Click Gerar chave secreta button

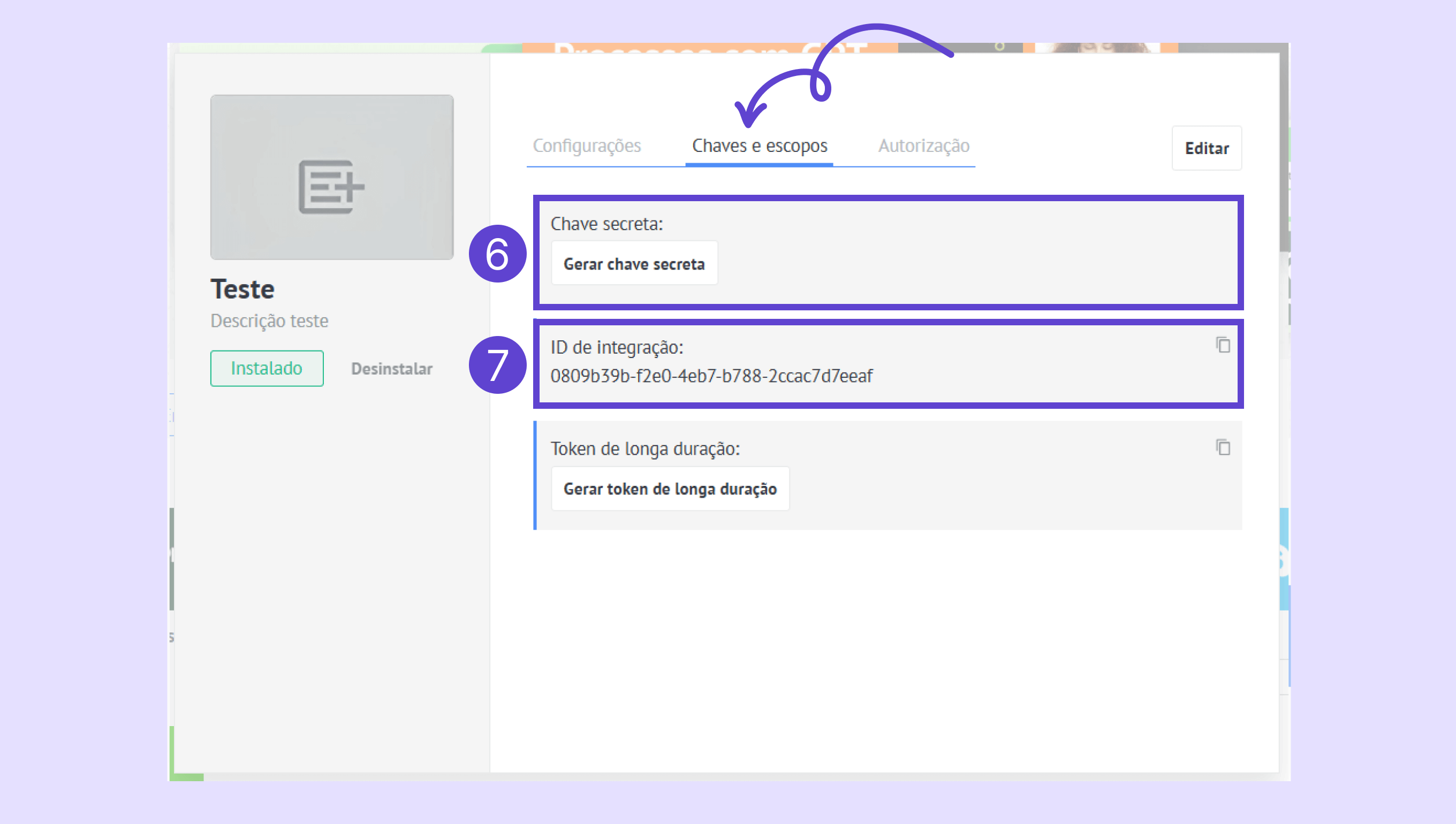coord(634,264)
